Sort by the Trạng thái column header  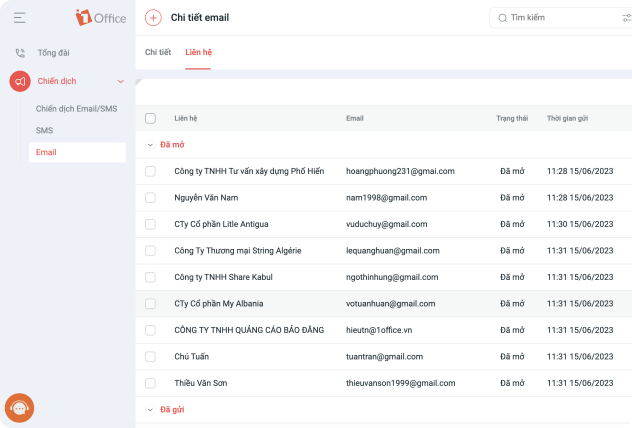[512, 118]
